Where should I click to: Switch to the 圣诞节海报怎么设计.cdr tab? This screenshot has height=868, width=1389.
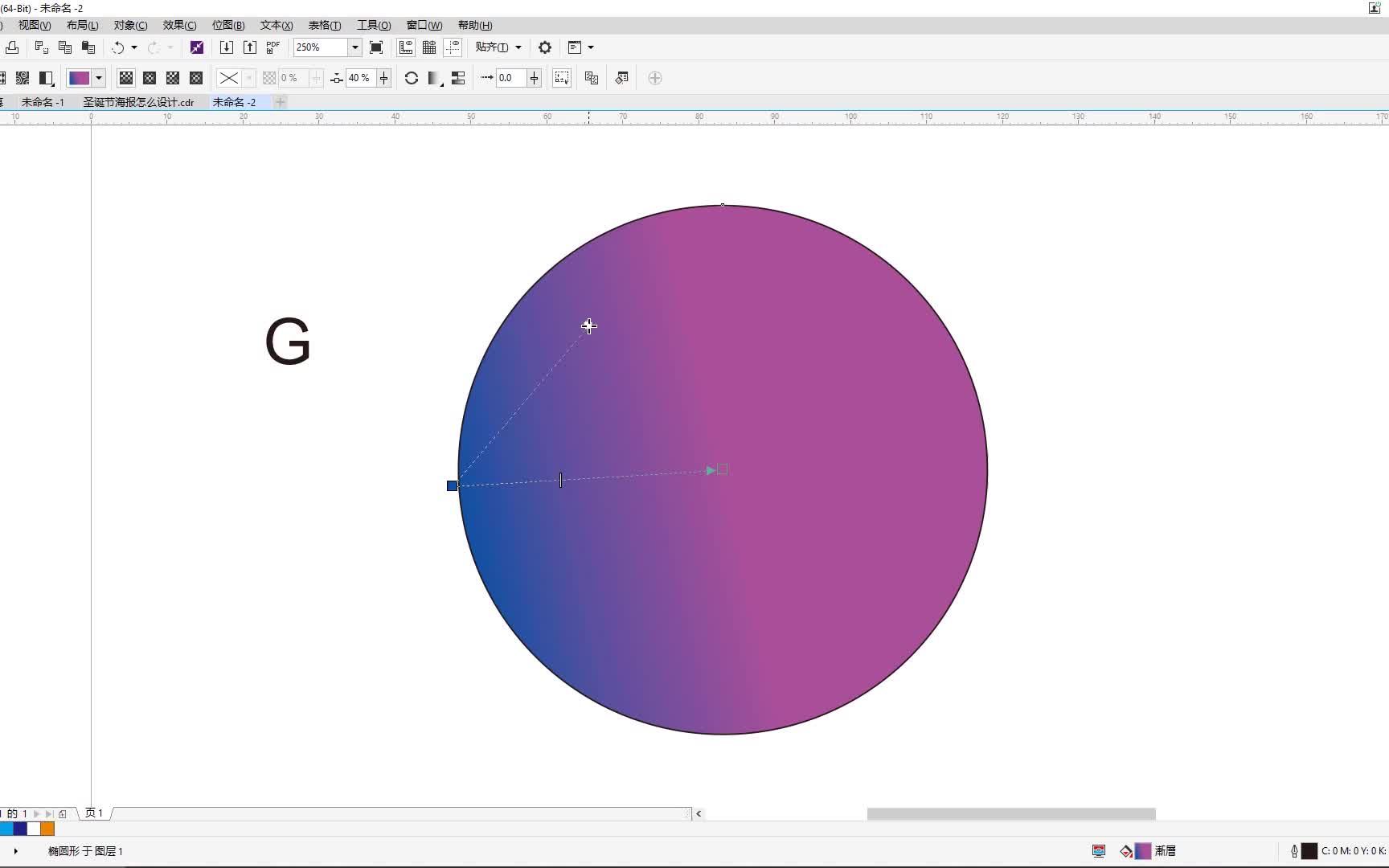(x=139, y=102)
